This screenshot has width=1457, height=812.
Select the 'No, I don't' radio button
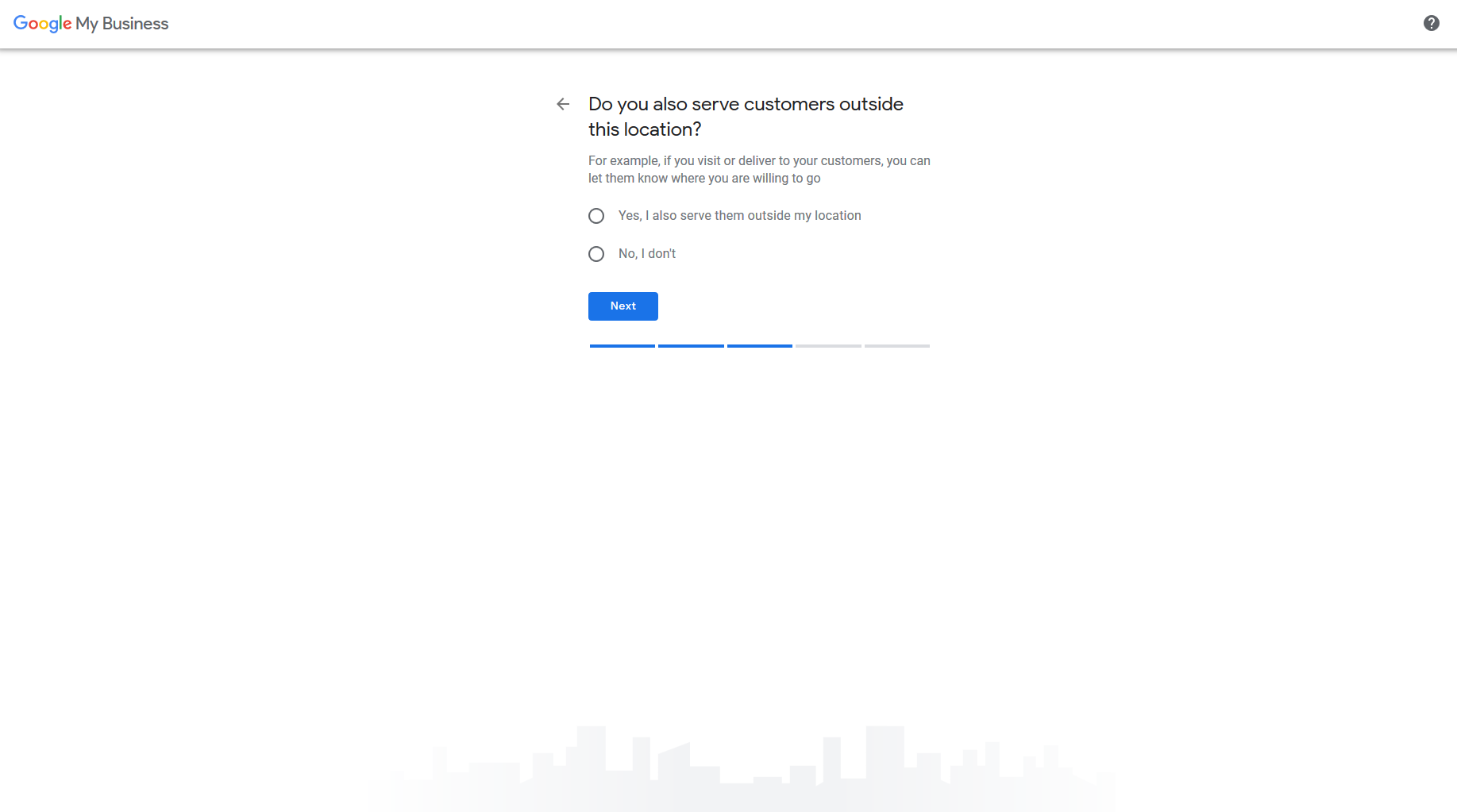(x=596, y=254)
